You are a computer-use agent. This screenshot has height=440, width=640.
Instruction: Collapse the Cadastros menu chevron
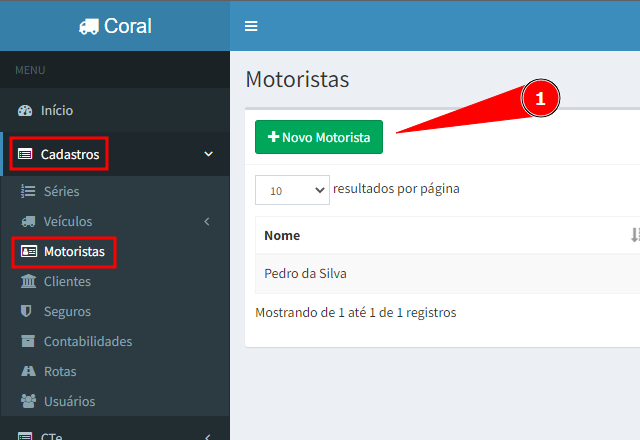coord(208,154)
